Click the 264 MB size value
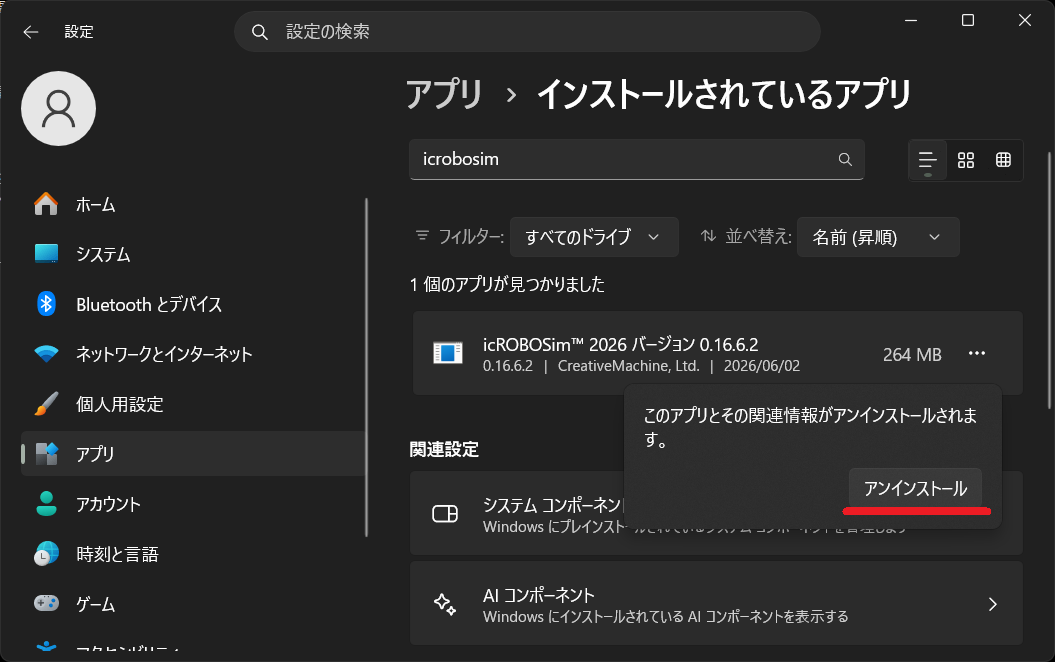1055x662 pixels. pos(912,354)
